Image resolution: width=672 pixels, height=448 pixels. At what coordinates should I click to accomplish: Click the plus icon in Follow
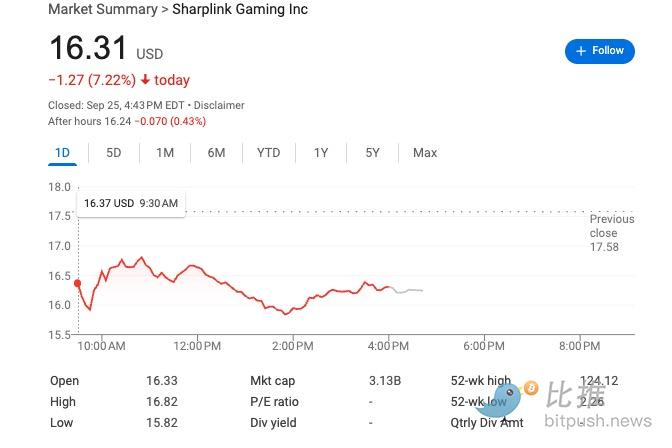(581, 51)
